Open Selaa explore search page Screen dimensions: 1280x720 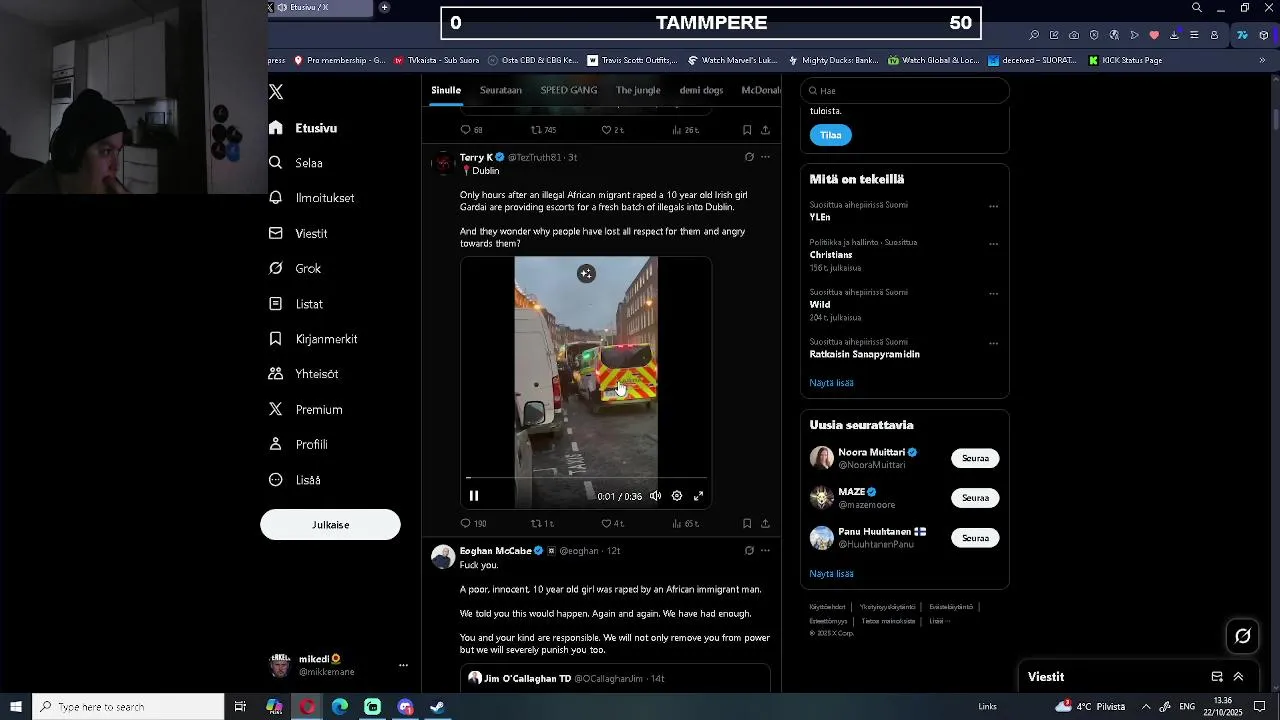point(296,163)
